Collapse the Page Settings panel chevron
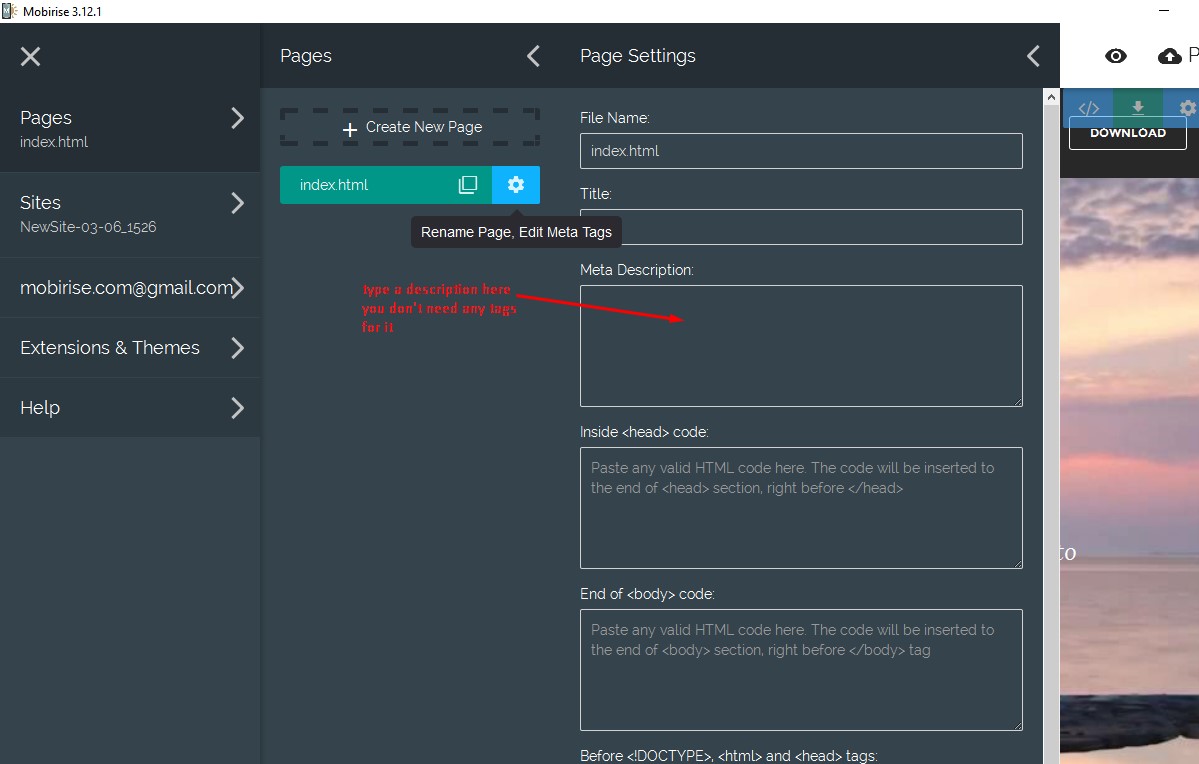 pyautogui.click(x=1033, y=57)
